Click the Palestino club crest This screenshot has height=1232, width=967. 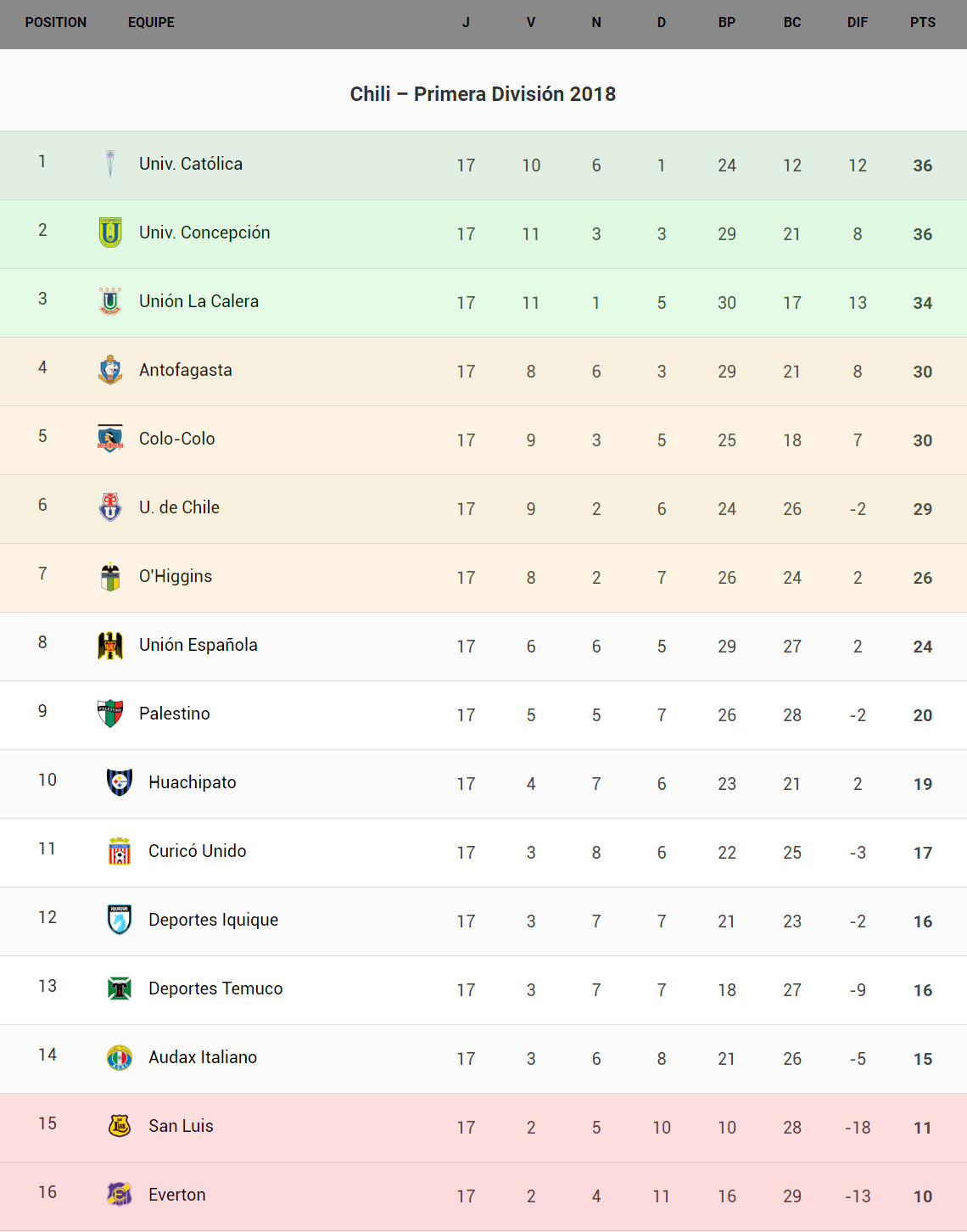tap(110, 714)
